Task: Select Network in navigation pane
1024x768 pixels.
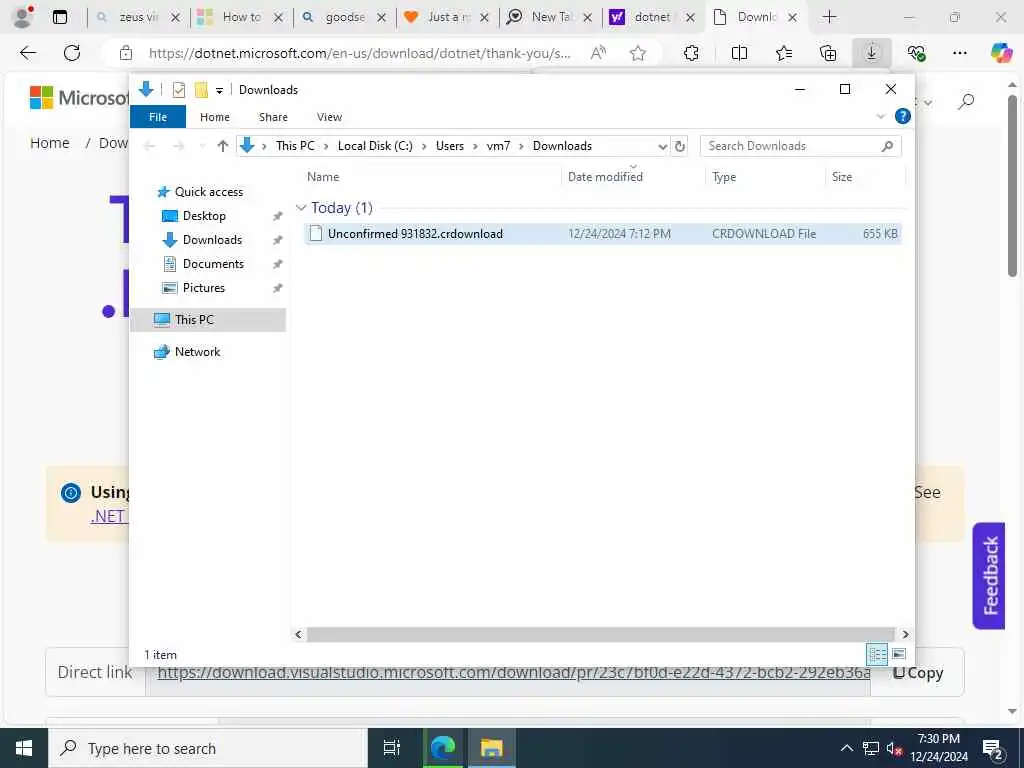Action: pyautogui.click(x=197, y=352)
